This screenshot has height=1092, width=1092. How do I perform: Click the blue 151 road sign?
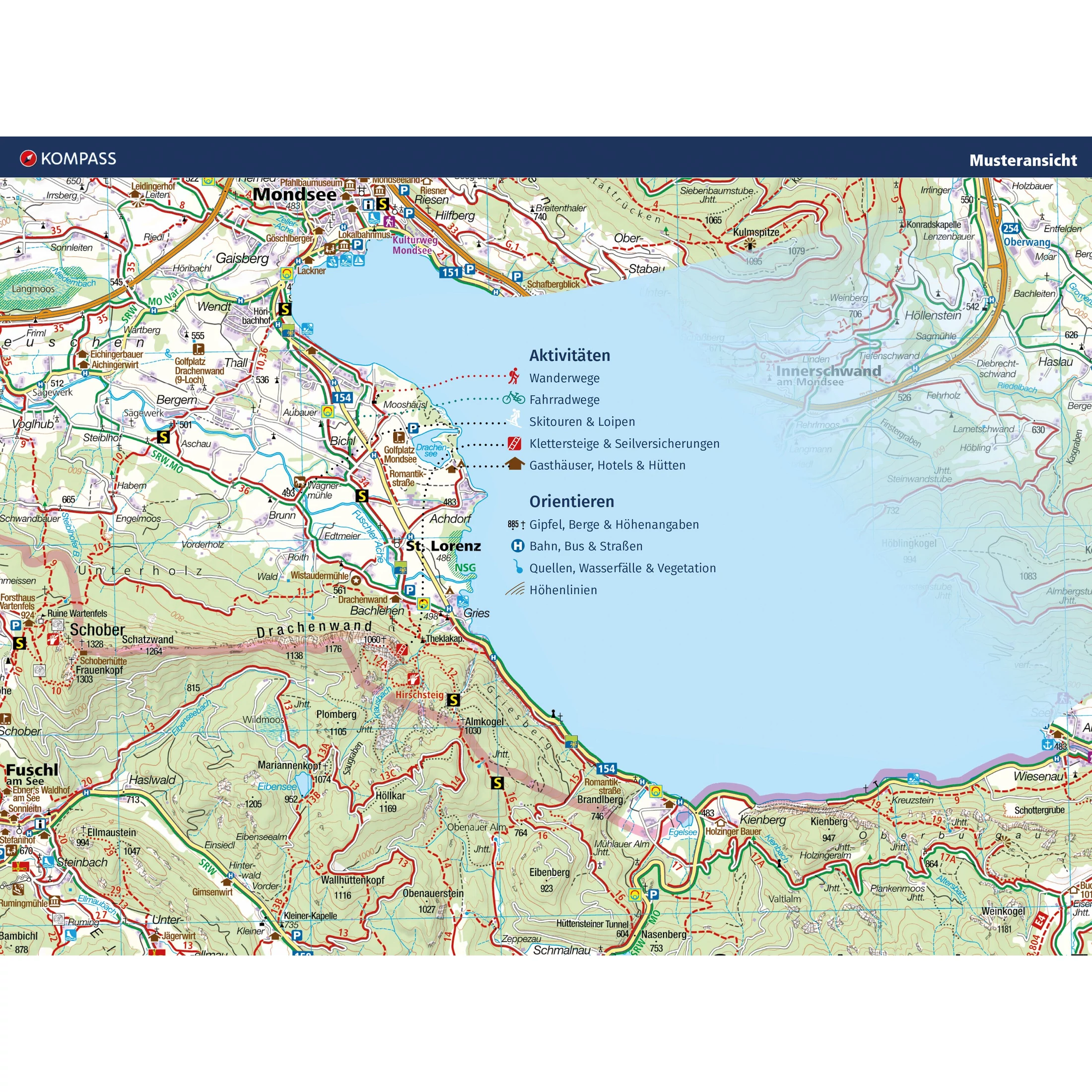click(x=451, y=273)
